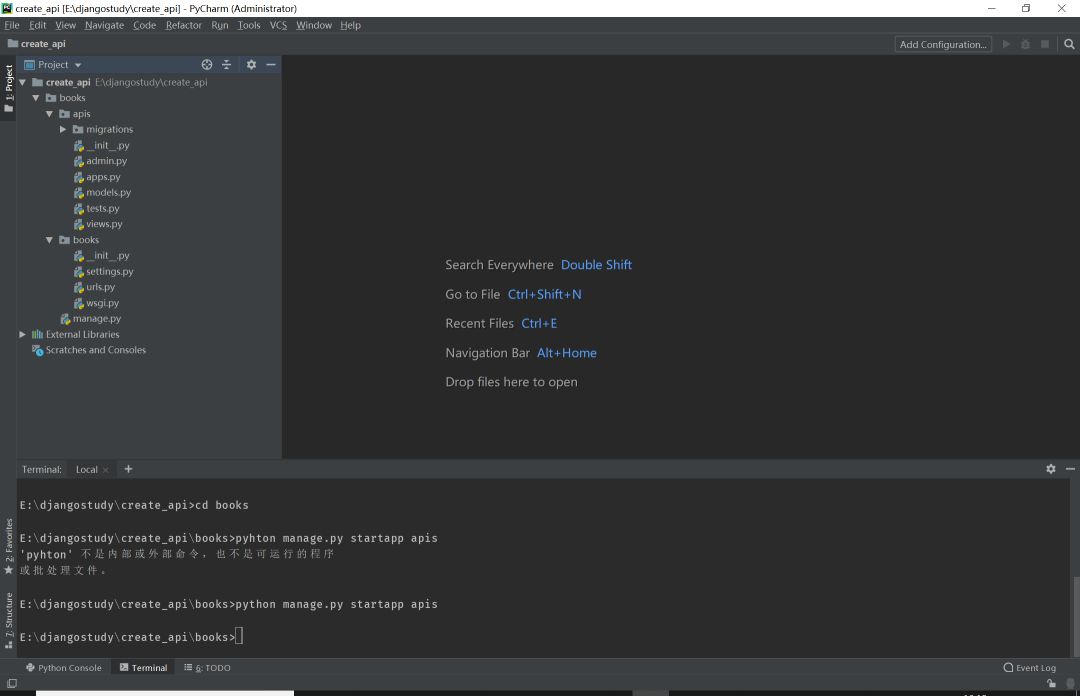Open the Help menu
This screenshot has height=696, width=1080.
click(350, 25)
